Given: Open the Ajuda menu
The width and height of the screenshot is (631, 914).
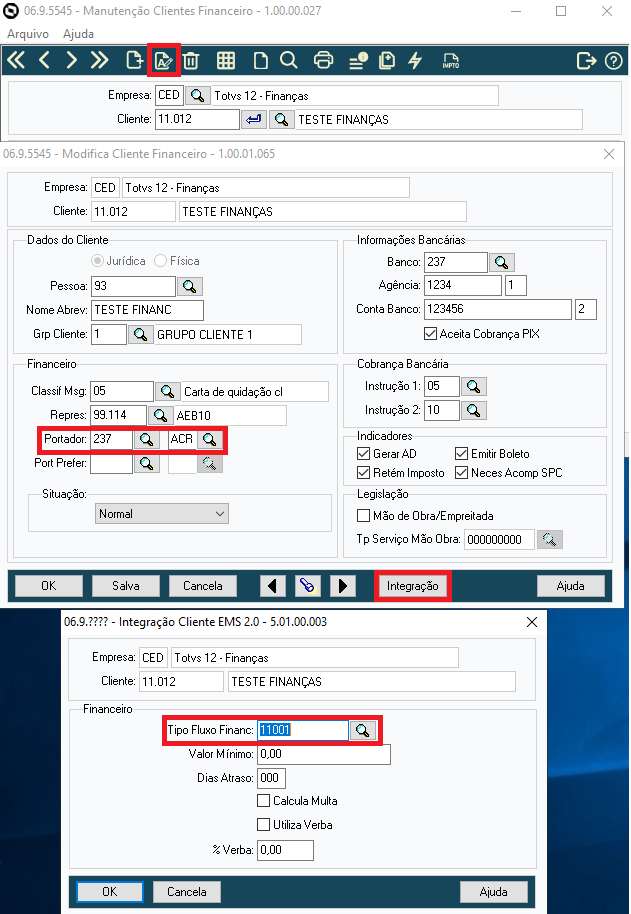Looking at the screenshot, I should (78, 34).
